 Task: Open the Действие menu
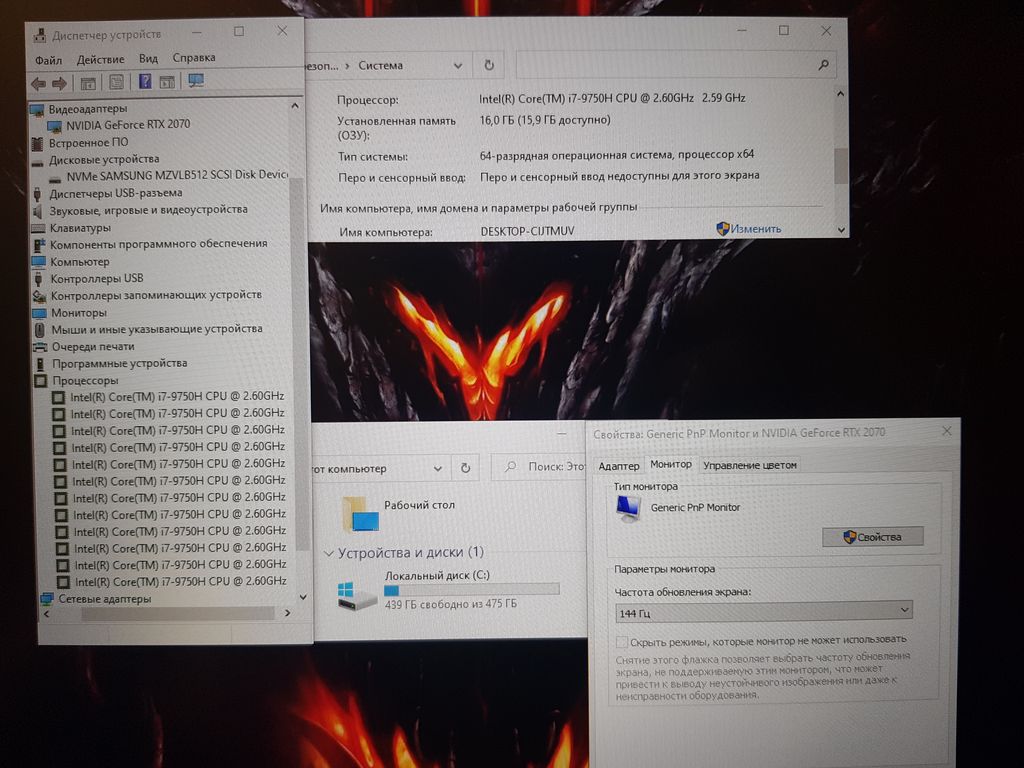click(x=100, y=59)
